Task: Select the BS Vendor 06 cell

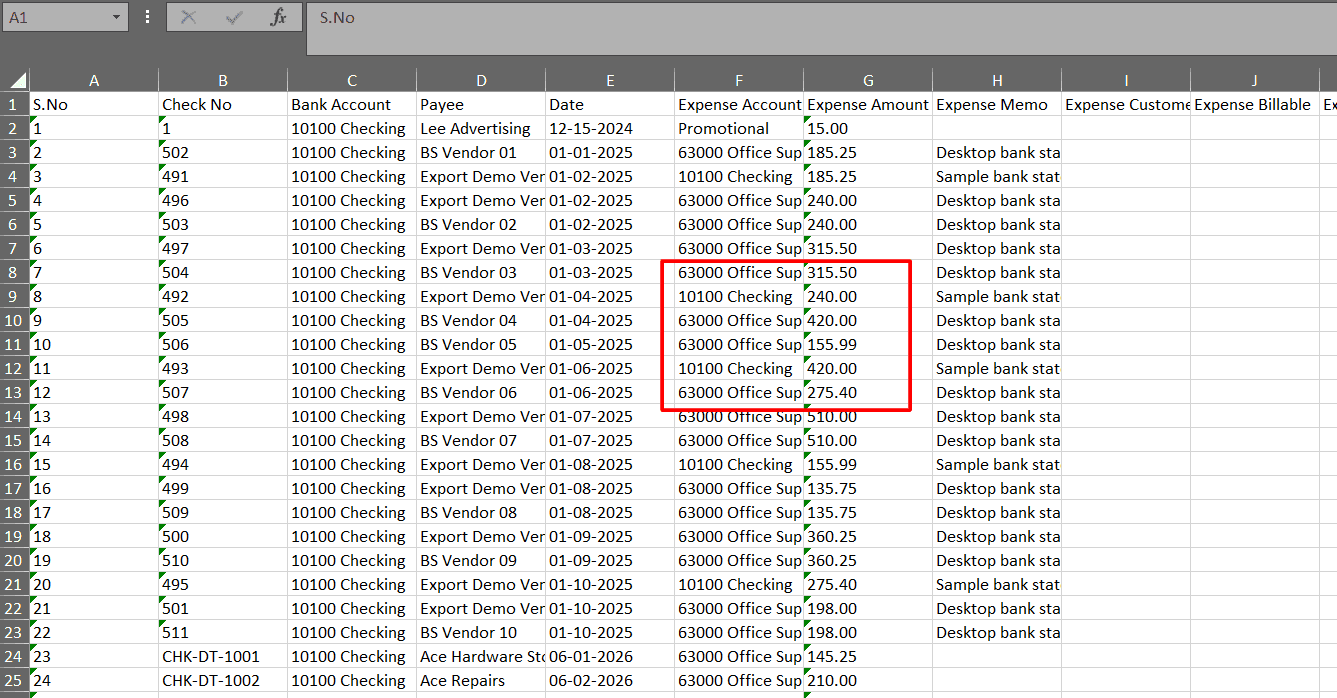Action: (x=481, y=393)
